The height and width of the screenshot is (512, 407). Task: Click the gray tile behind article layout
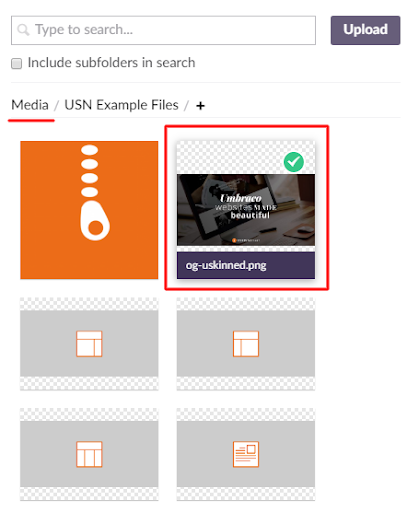click(246, 454)
